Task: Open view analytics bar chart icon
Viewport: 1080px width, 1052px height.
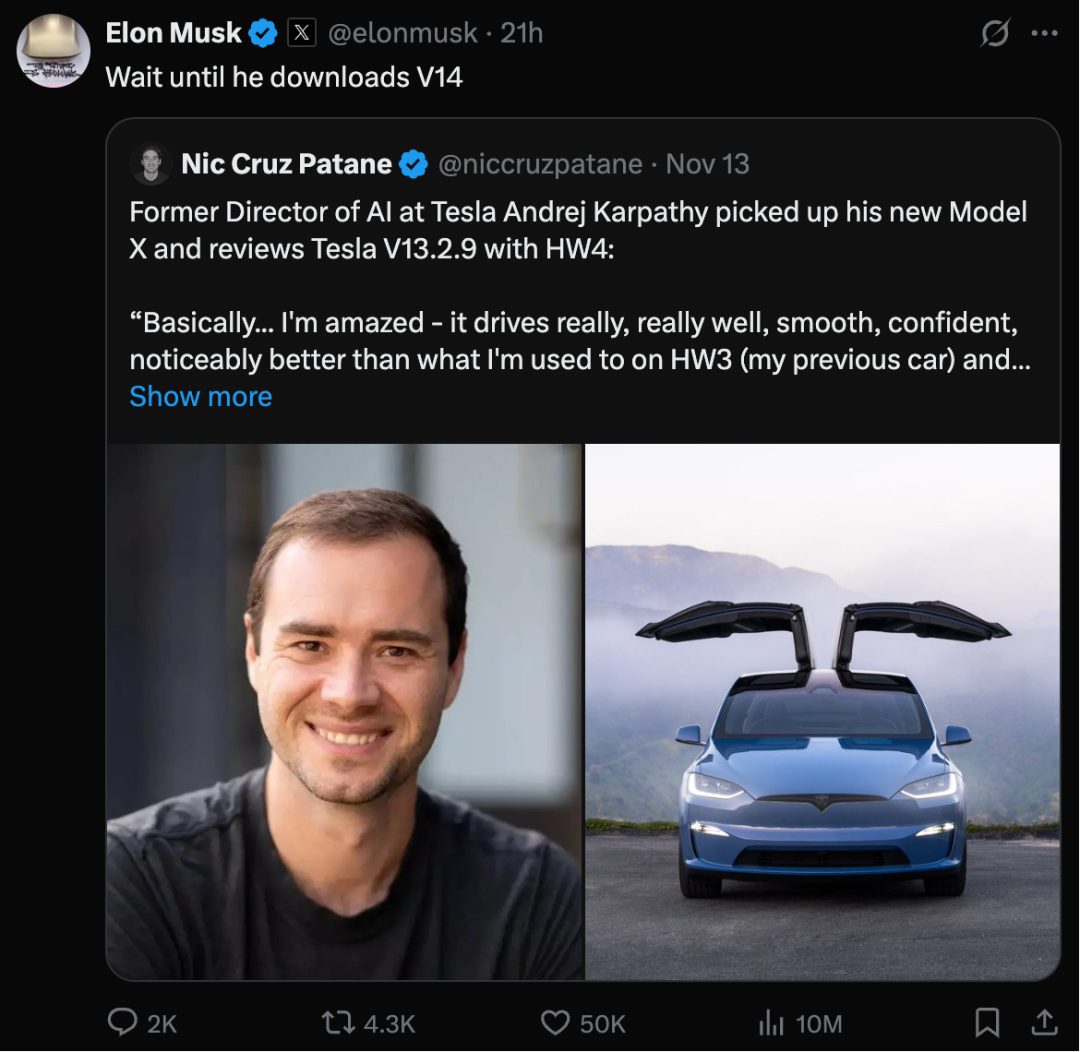Action: [771, 1022]
